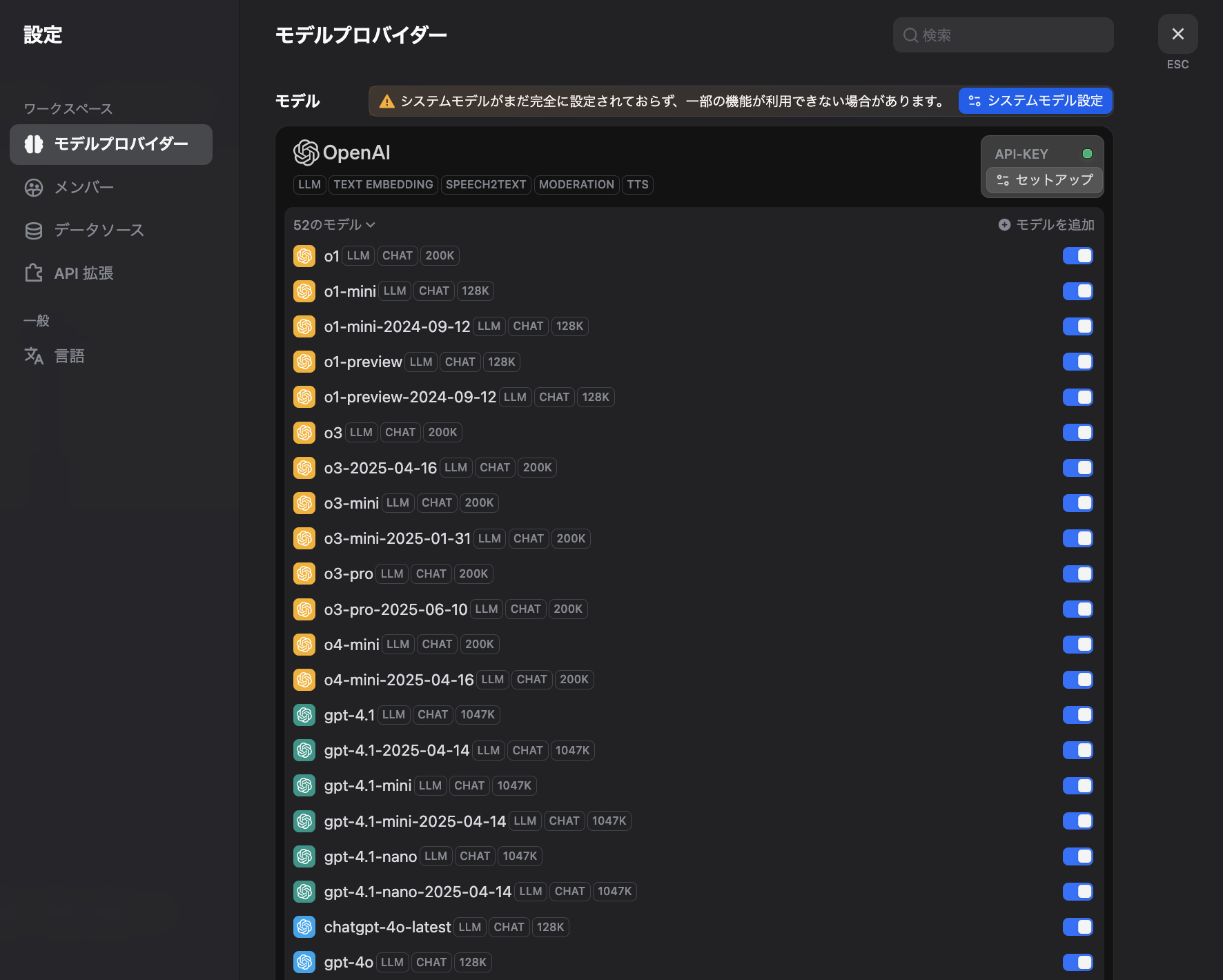Click the o1 model icon
Image resolution: width=1223 pixels, height=980 pixels.
(x=304, y=256)
